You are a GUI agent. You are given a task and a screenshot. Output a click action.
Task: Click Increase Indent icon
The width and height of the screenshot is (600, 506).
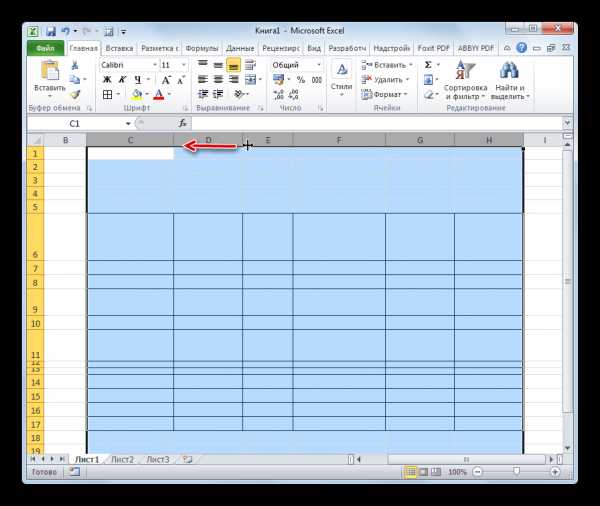[x=218, y=94]
